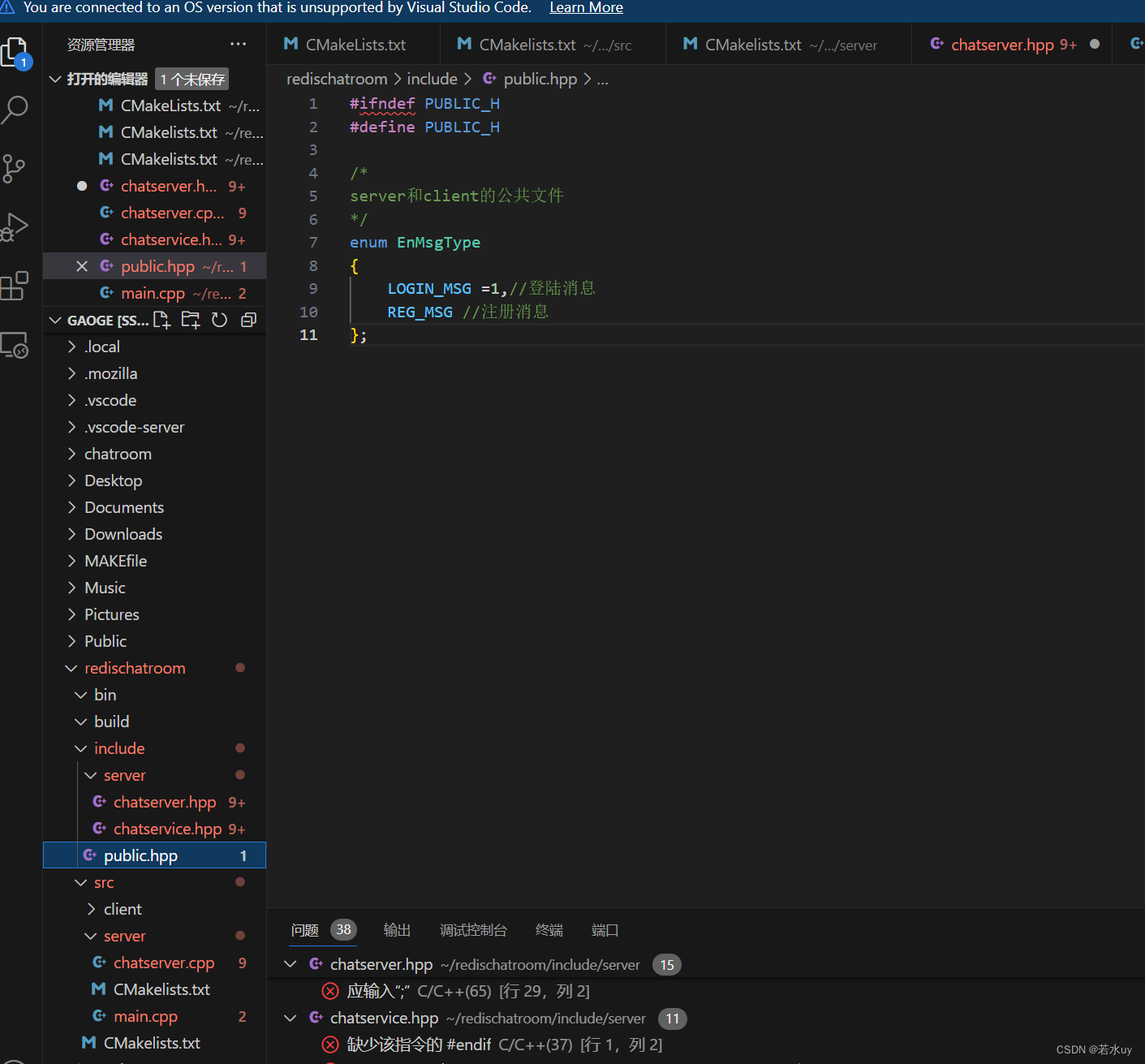Viewport: 1145px width, 1064px height.
Task: Click include in the breadcrumb
Action: pyautogui.click(x=432, y=79)
